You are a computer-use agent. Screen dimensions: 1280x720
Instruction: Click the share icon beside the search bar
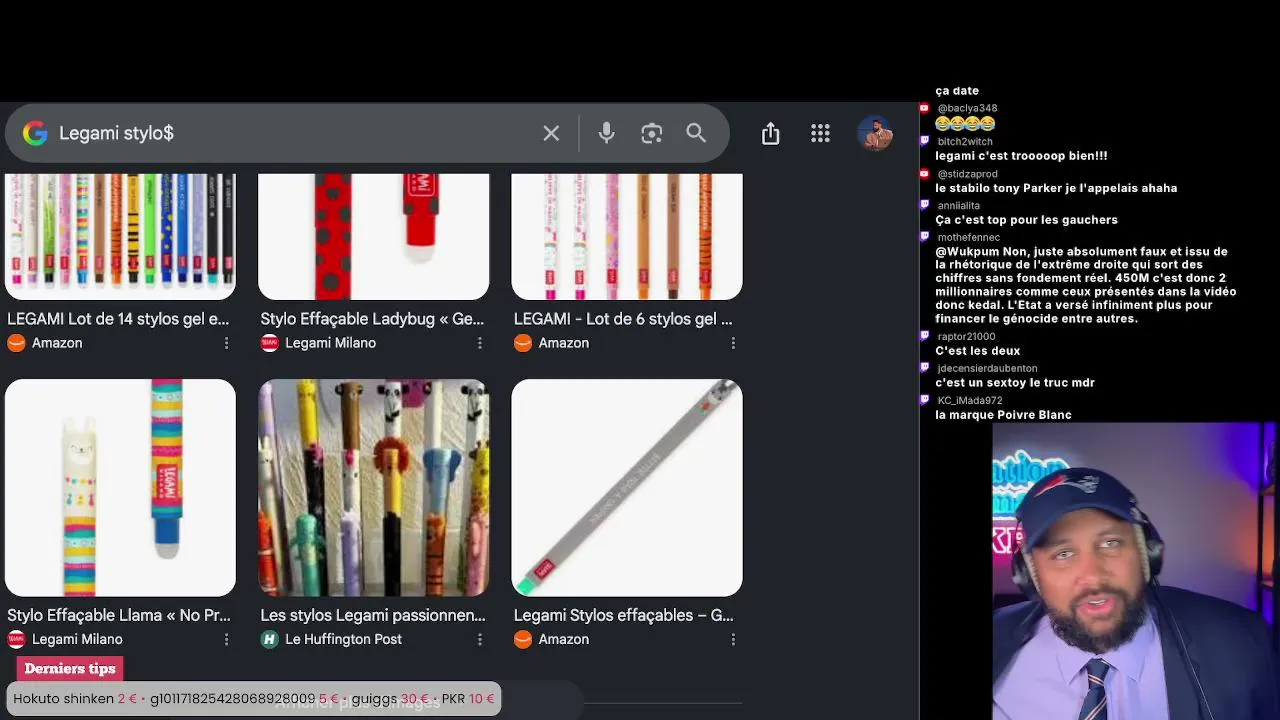click(x=770, y=133)
